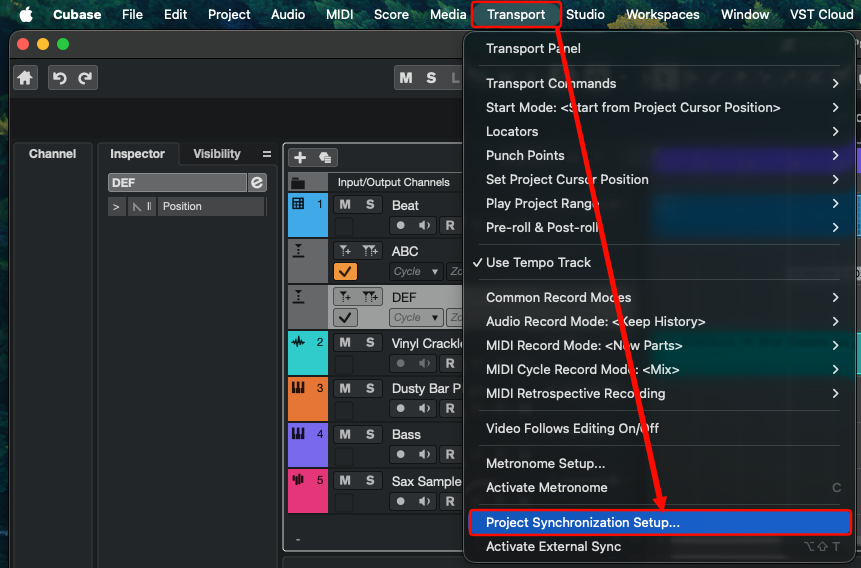Switch to the Inspector tab

(137, 154)
